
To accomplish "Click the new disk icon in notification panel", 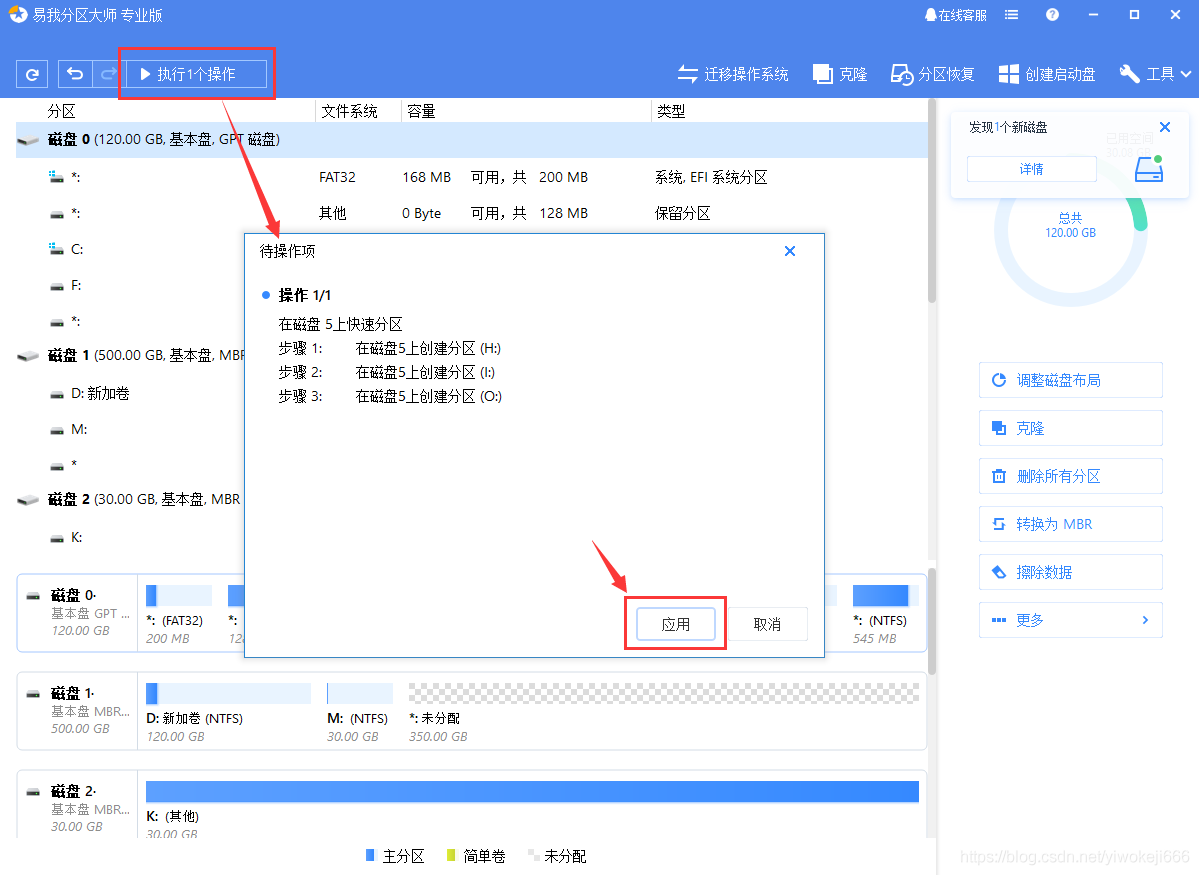I will click(1148, 169).
